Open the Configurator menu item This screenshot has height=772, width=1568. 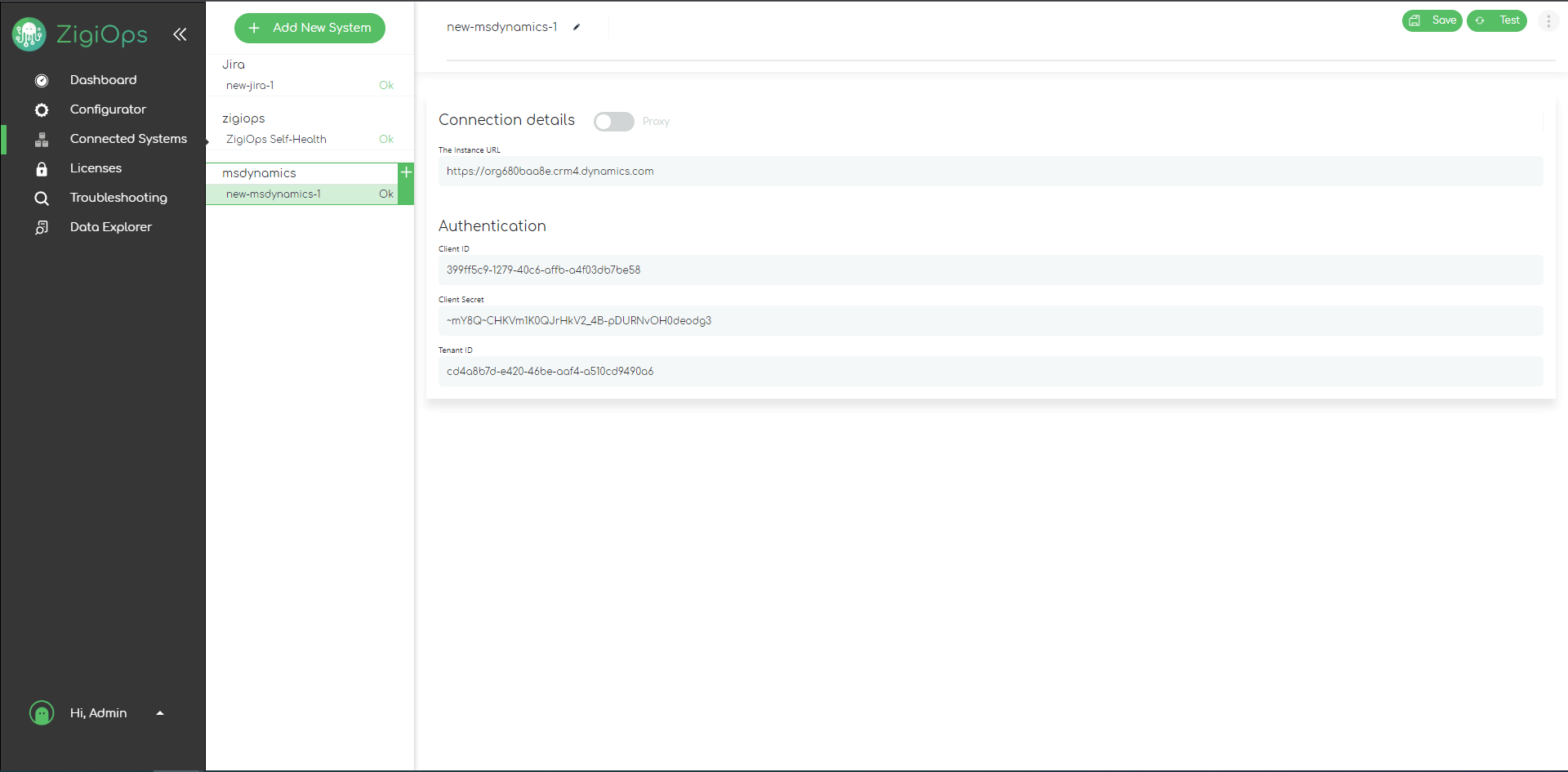tap(108, 109)
